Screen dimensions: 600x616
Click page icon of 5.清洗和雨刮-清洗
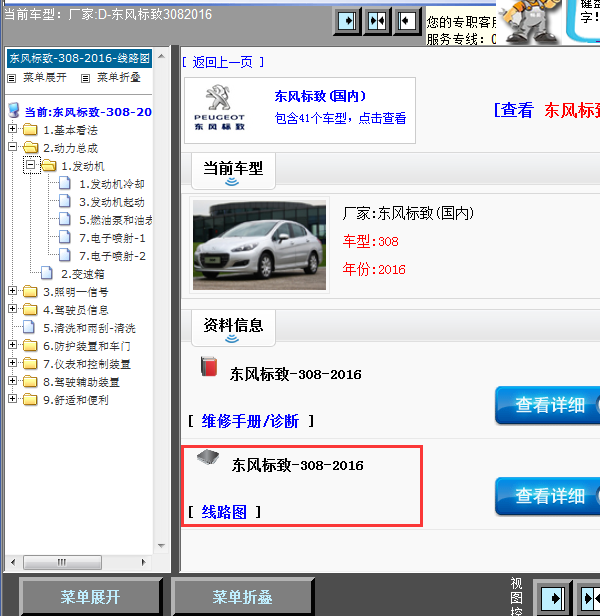coord(29,327)
